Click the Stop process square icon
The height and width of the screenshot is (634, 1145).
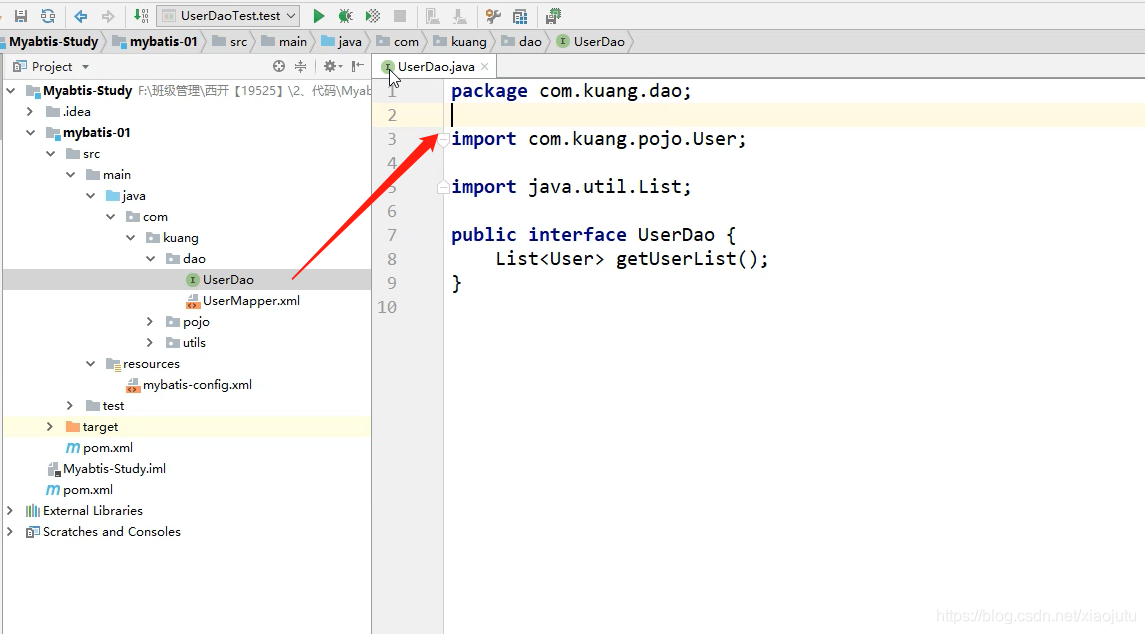(x=399, y=15)
